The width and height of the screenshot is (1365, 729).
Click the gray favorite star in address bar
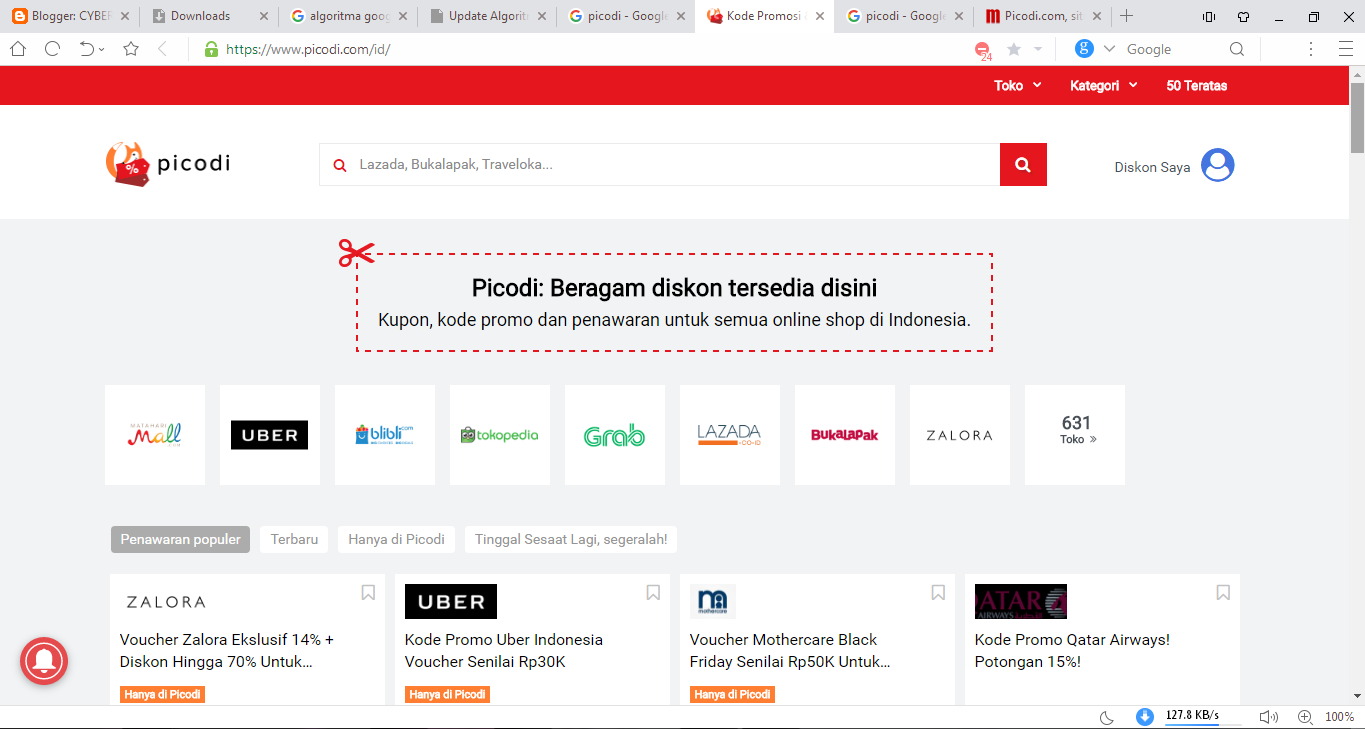(1014, 49)
